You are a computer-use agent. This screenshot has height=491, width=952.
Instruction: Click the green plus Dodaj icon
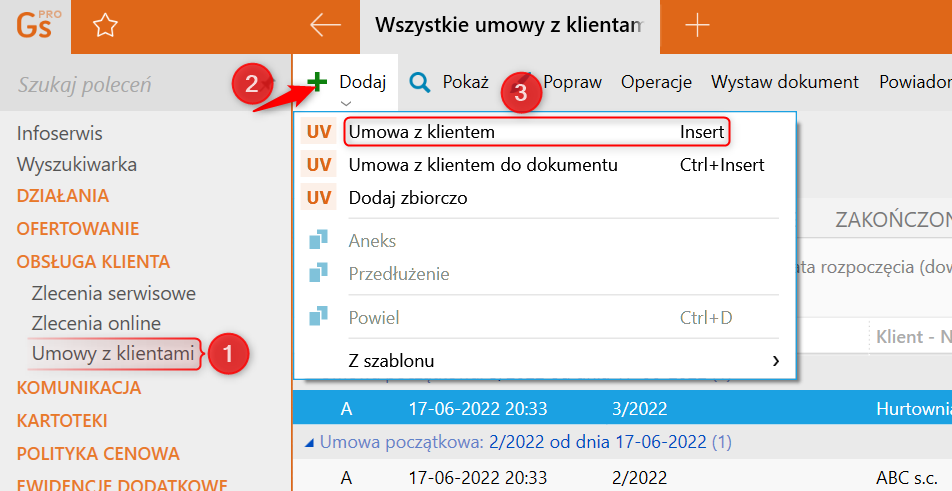[x=317, y=82]
